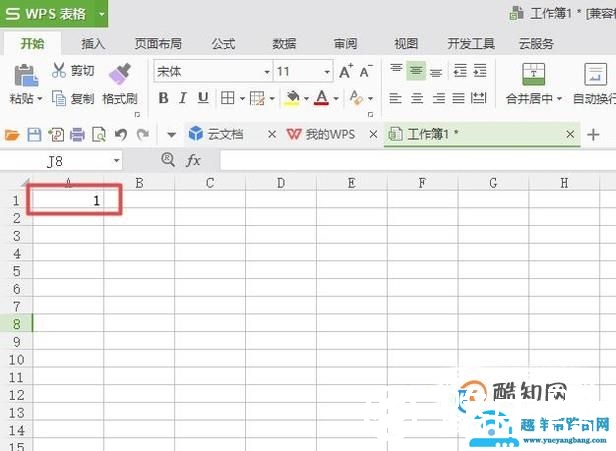Screen dimensions: 616x451
Task: Expand the font color dropdown arrow
Action: click(x=336, y=98)
